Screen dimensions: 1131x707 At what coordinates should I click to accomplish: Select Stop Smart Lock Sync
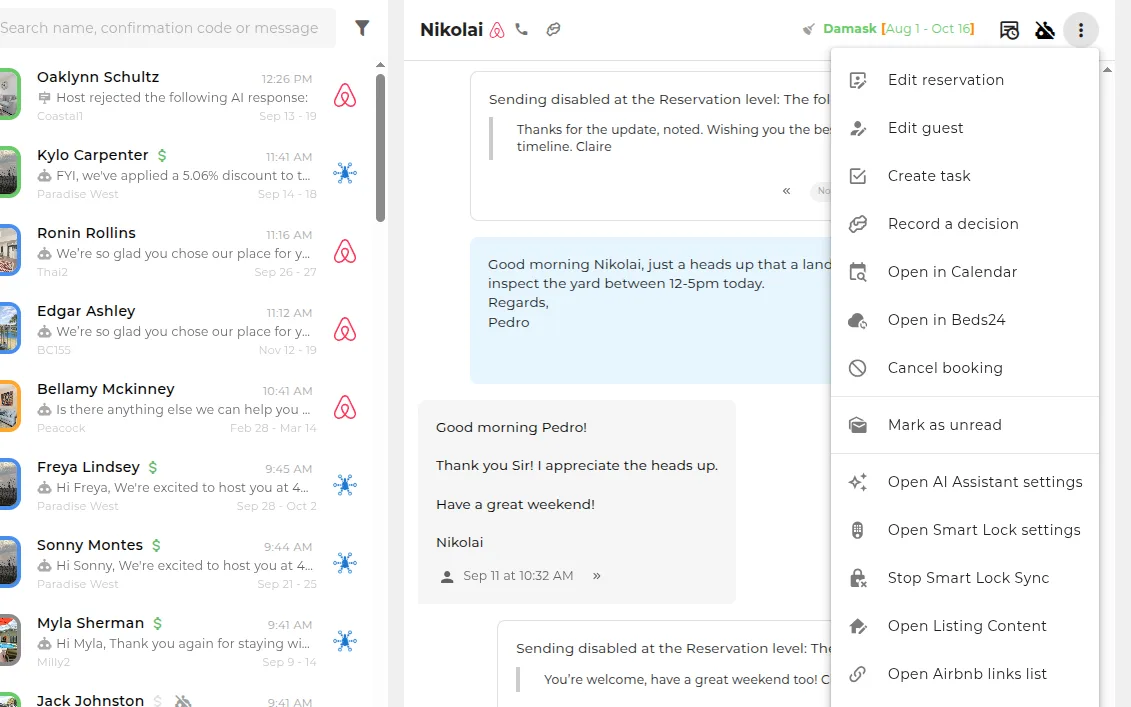click(964, 578)
